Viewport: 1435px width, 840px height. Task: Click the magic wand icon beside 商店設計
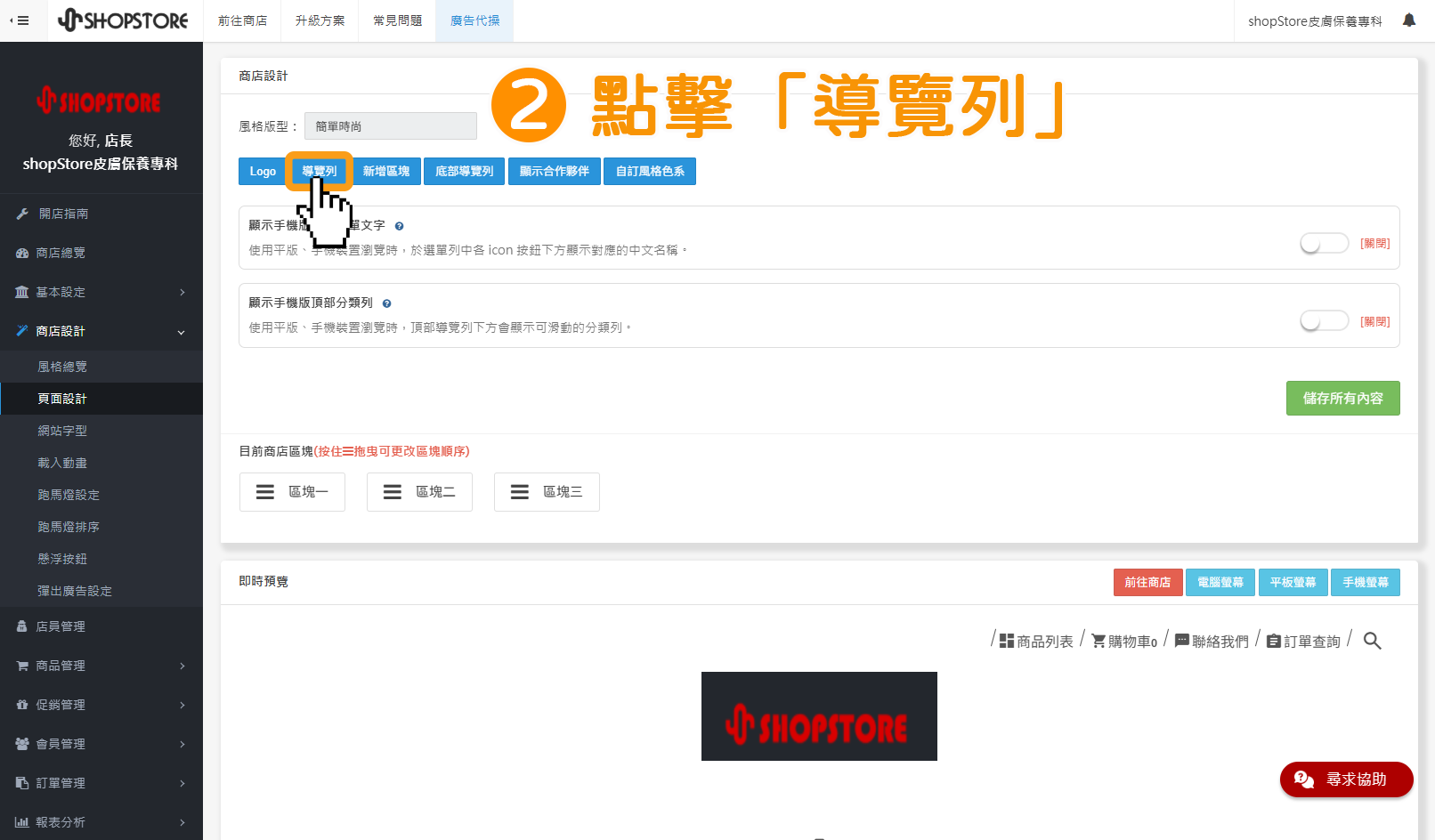22,331
